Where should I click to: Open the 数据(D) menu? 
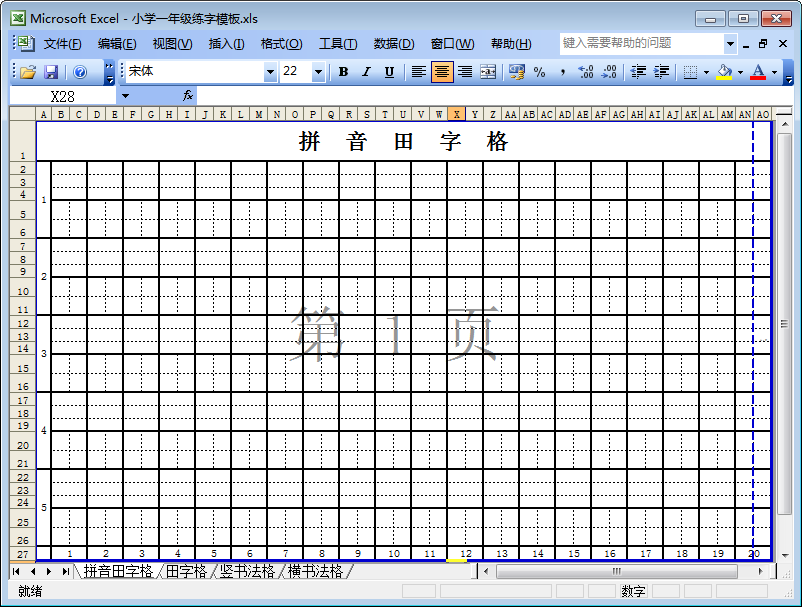(x=394, y=44)
